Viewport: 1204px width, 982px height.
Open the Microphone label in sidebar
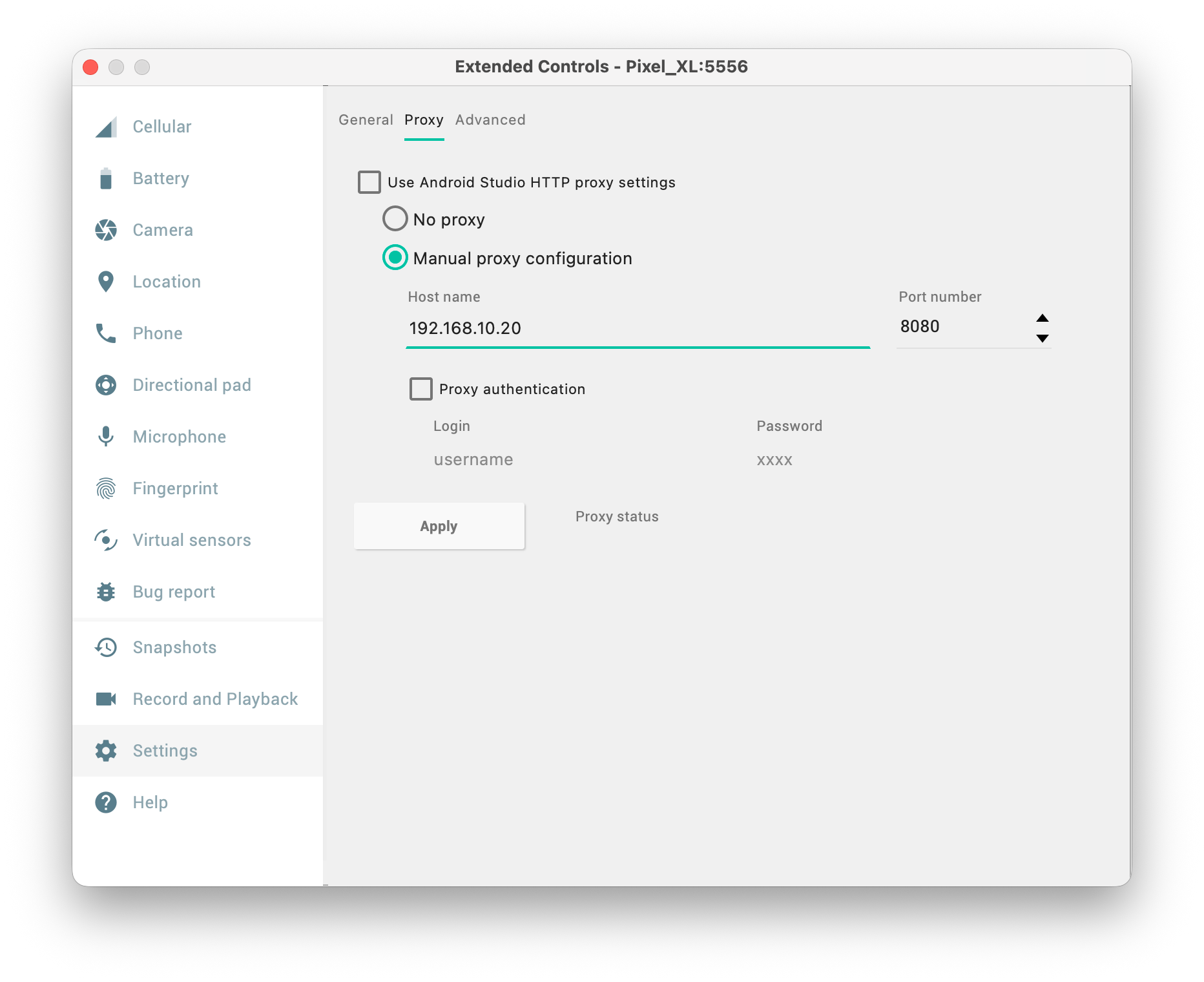pos(180,437)
